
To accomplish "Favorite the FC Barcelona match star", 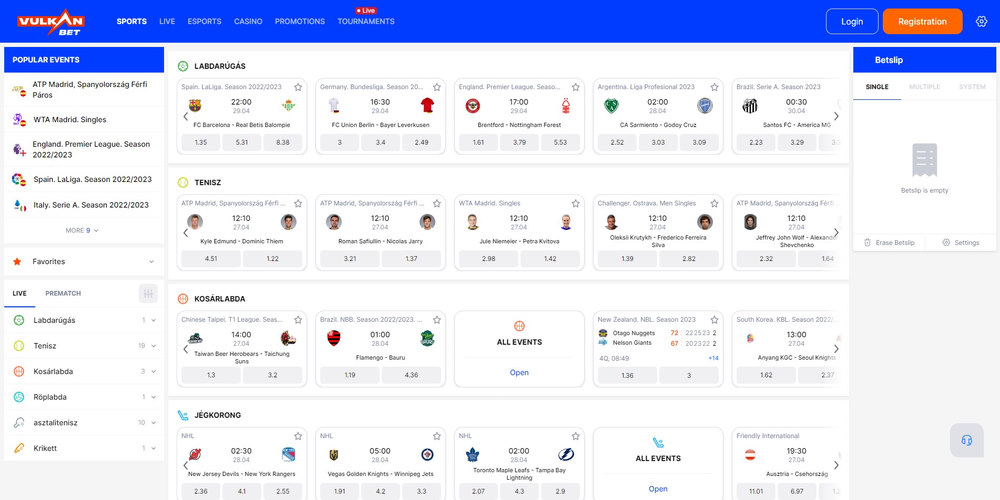I will 298,87.
